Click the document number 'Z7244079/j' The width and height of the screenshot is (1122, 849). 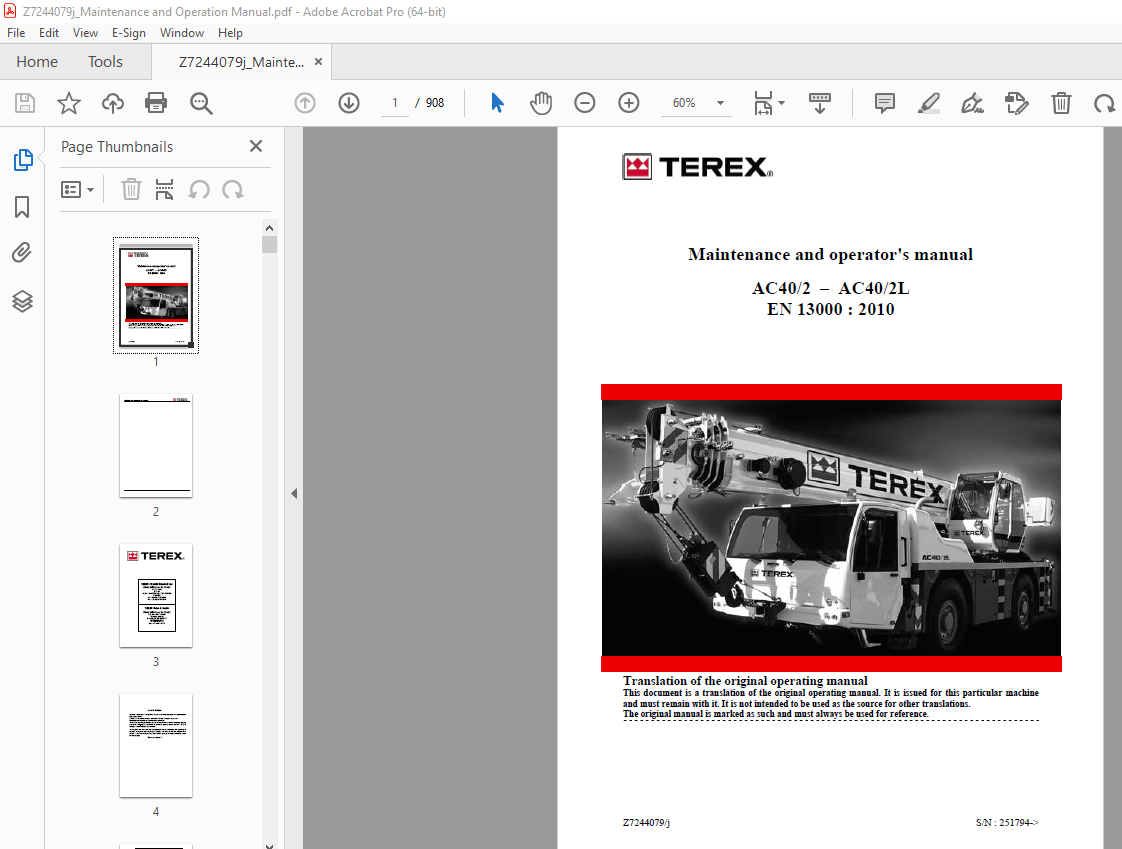tap(646, 823)
